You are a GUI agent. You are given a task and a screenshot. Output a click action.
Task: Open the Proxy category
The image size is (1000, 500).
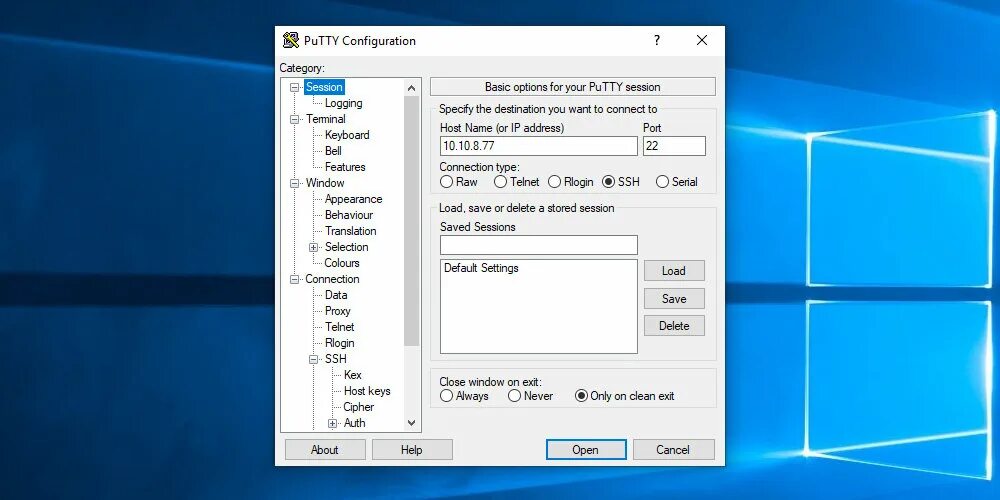point(337,311)
